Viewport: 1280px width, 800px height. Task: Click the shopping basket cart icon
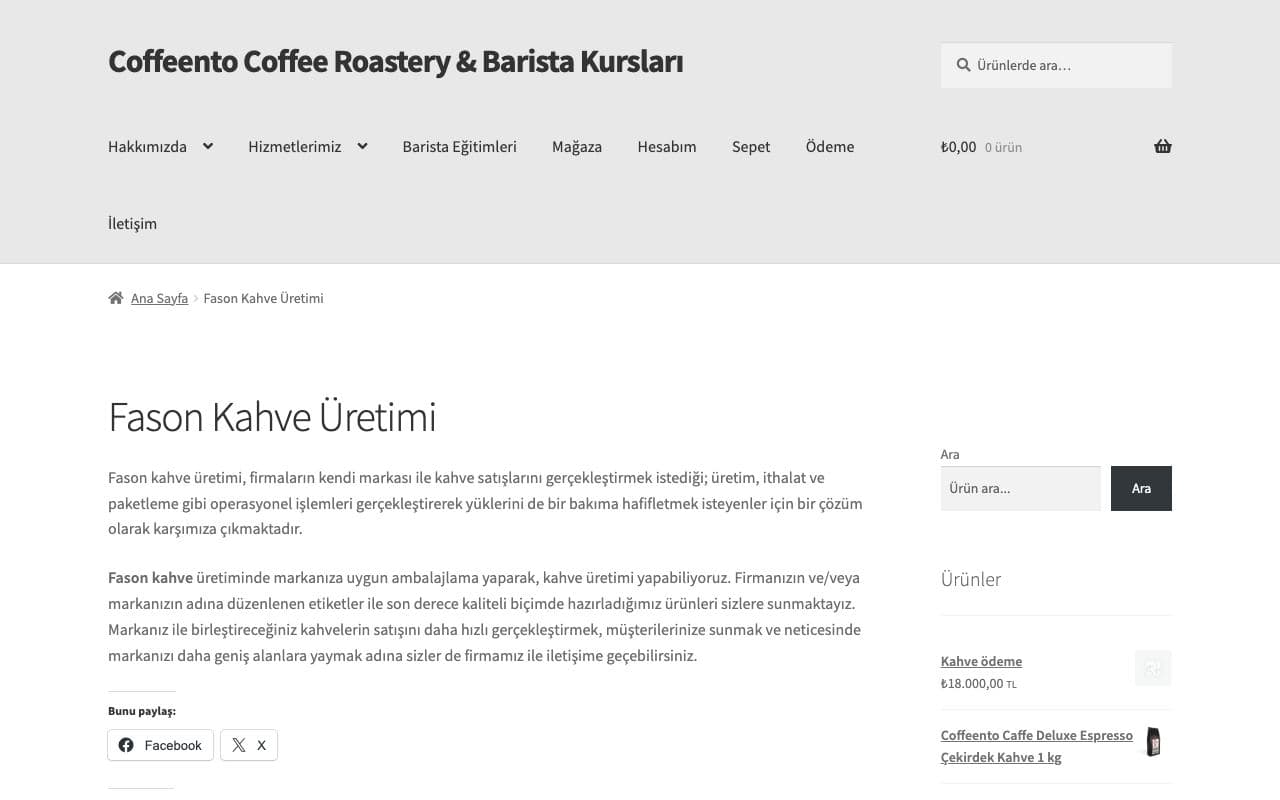click(1162, 146)
